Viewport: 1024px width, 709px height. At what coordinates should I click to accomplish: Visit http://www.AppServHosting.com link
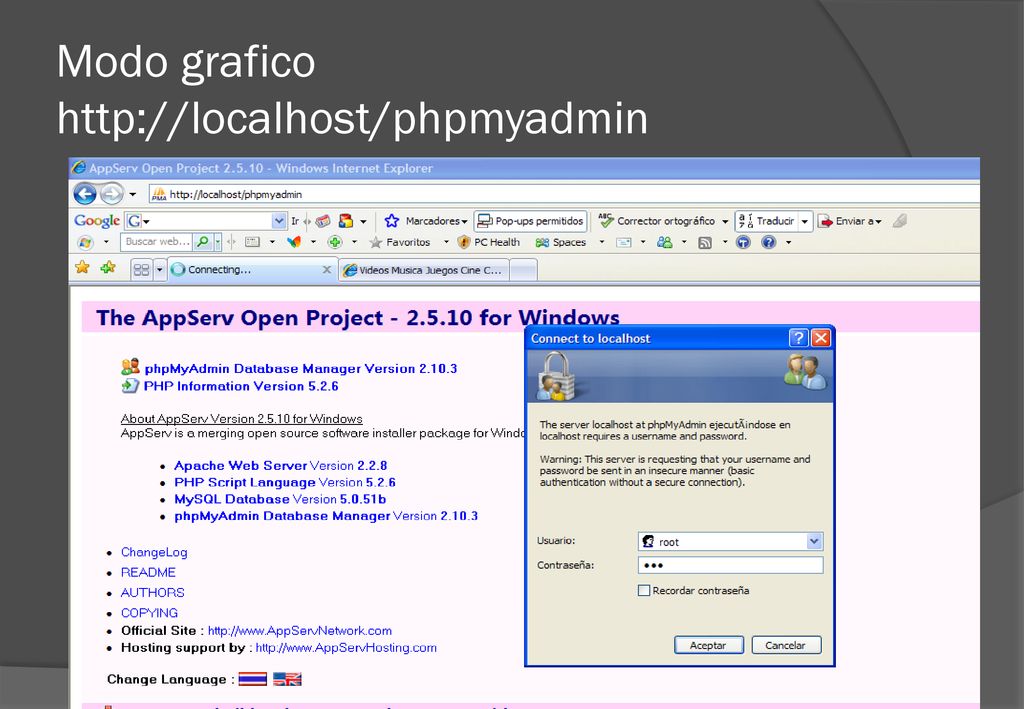pyautogui.click(x=346, y=648)
